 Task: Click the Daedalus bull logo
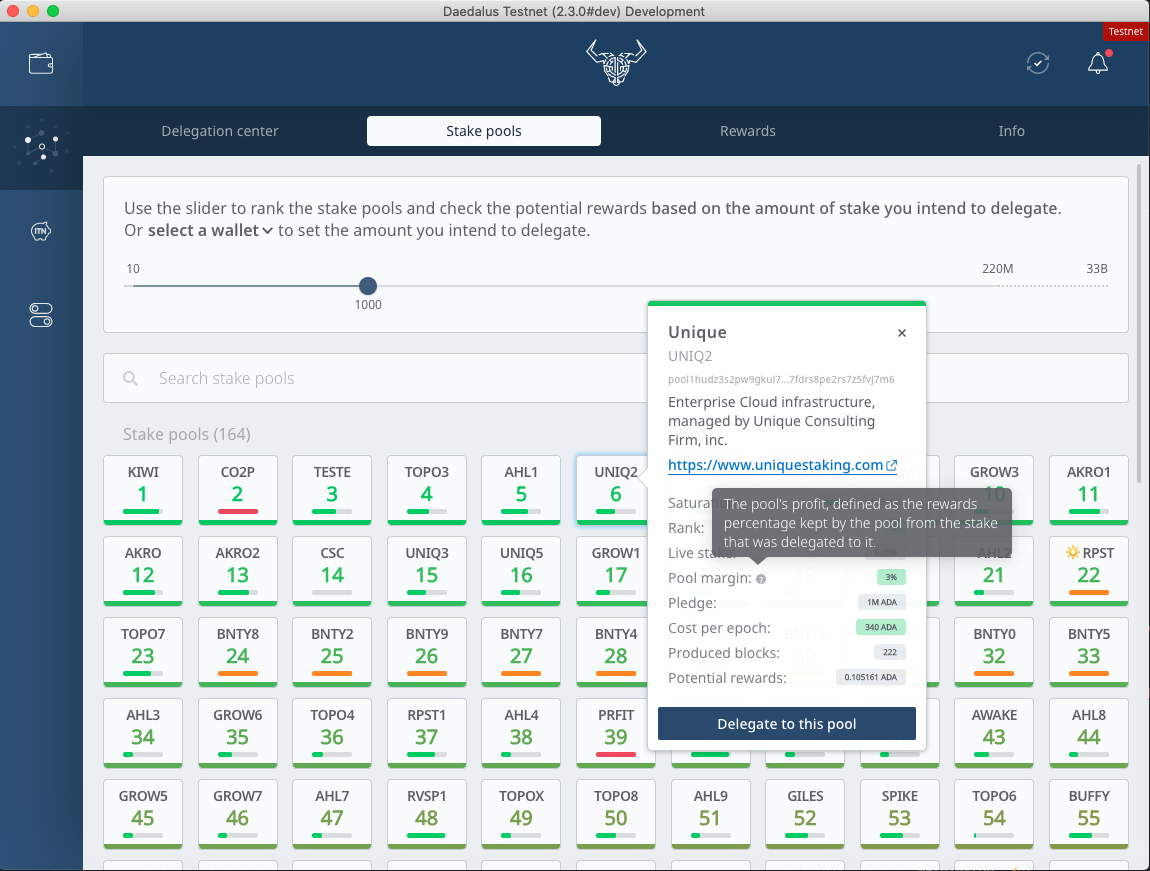point(616,63)
